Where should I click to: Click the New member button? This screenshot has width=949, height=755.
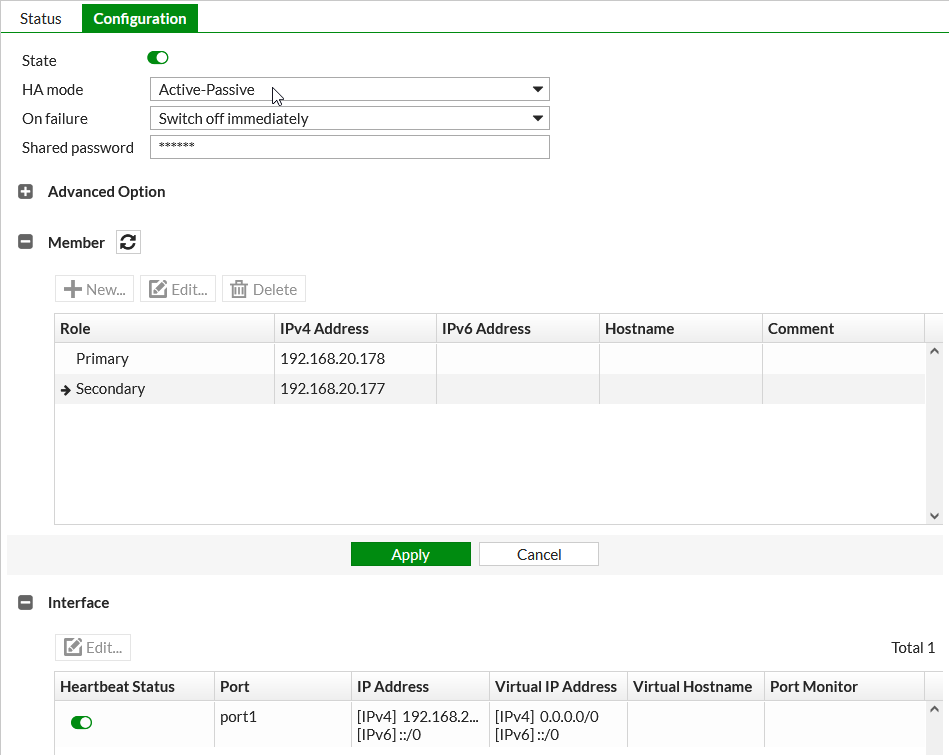[x=93, y=289]
